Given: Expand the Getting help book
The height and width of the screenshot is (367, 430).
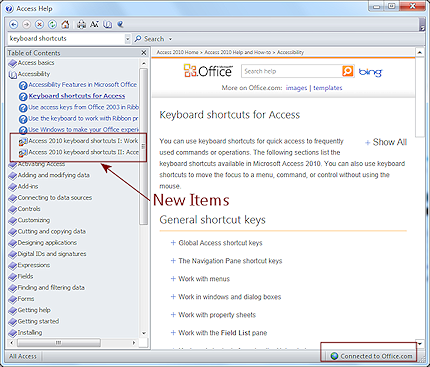Looking at the screenshot, I should point(29,310).
